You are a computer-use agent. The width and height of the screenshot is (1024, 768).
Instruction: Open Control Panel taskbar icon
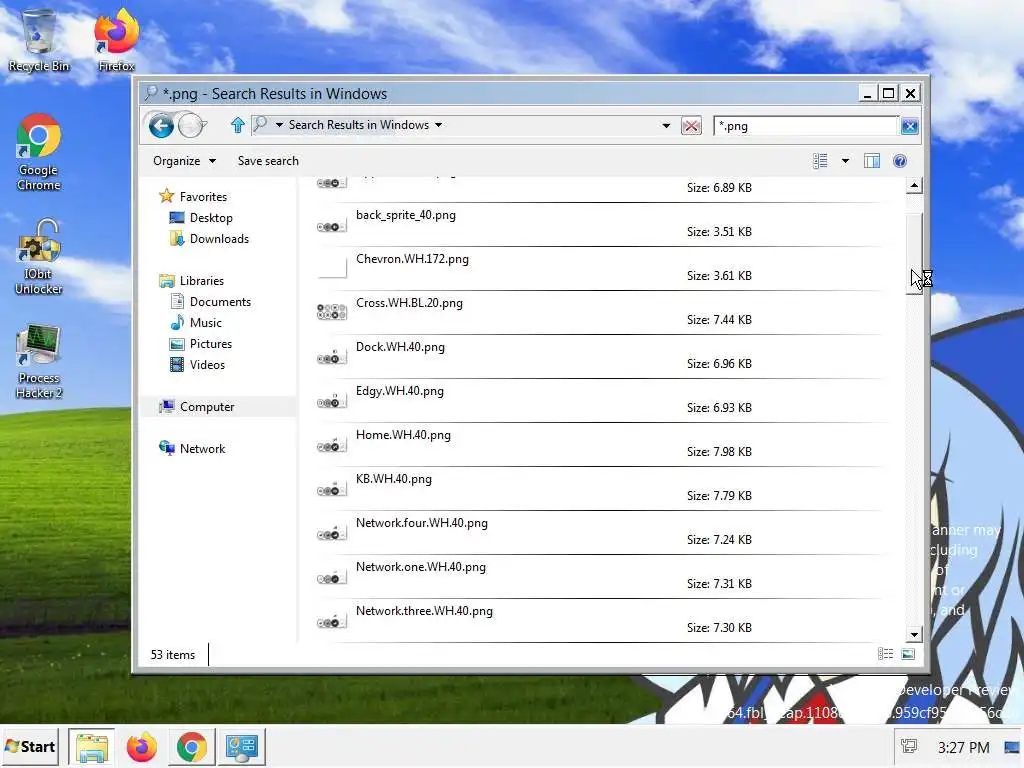pos(242,747)
